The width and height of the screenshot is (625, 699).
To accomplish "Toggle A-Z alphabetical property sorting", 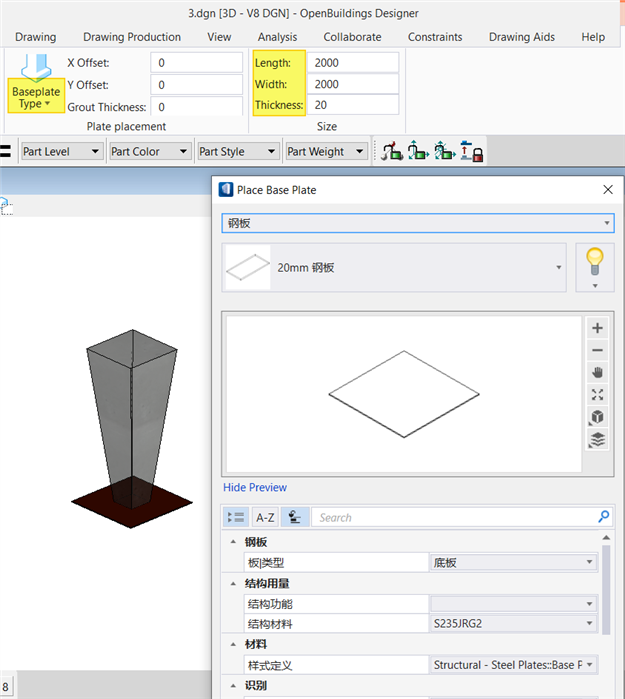I will [x=265, y=517].
